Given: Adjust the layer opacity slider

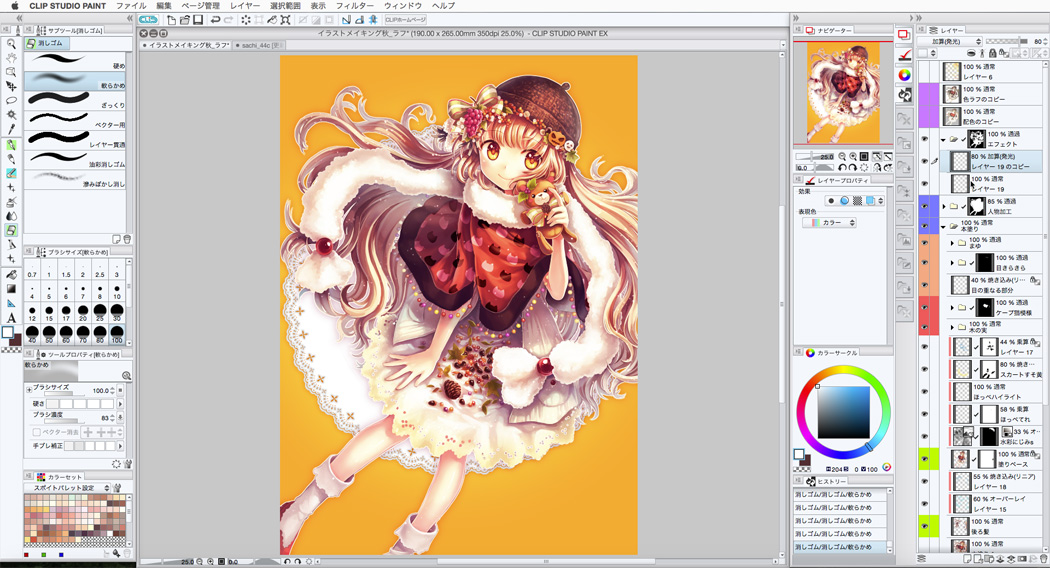Looking at the screenshot, I should 1009,42.
